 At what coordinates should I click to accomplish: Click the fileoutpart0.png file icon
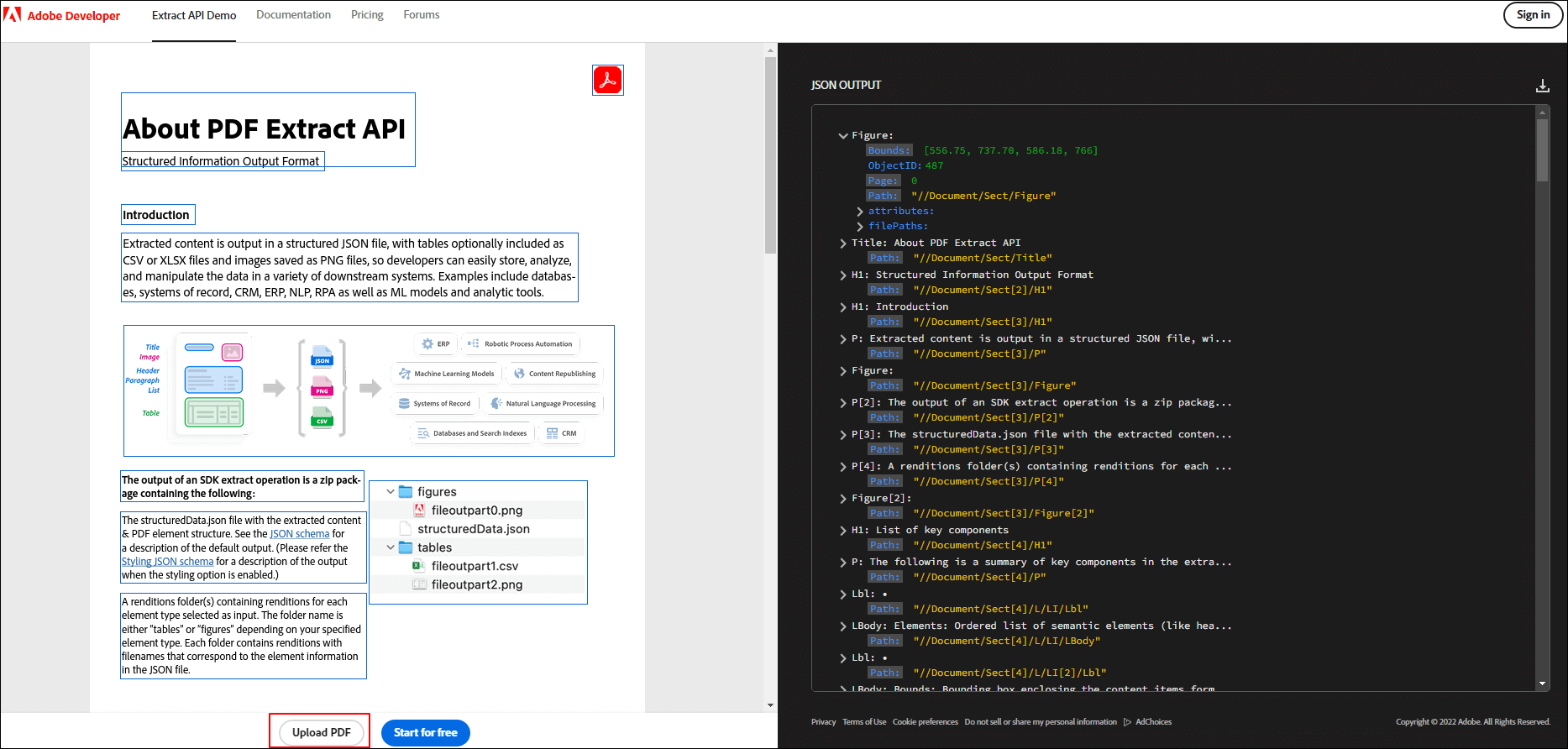click(420, 510)
